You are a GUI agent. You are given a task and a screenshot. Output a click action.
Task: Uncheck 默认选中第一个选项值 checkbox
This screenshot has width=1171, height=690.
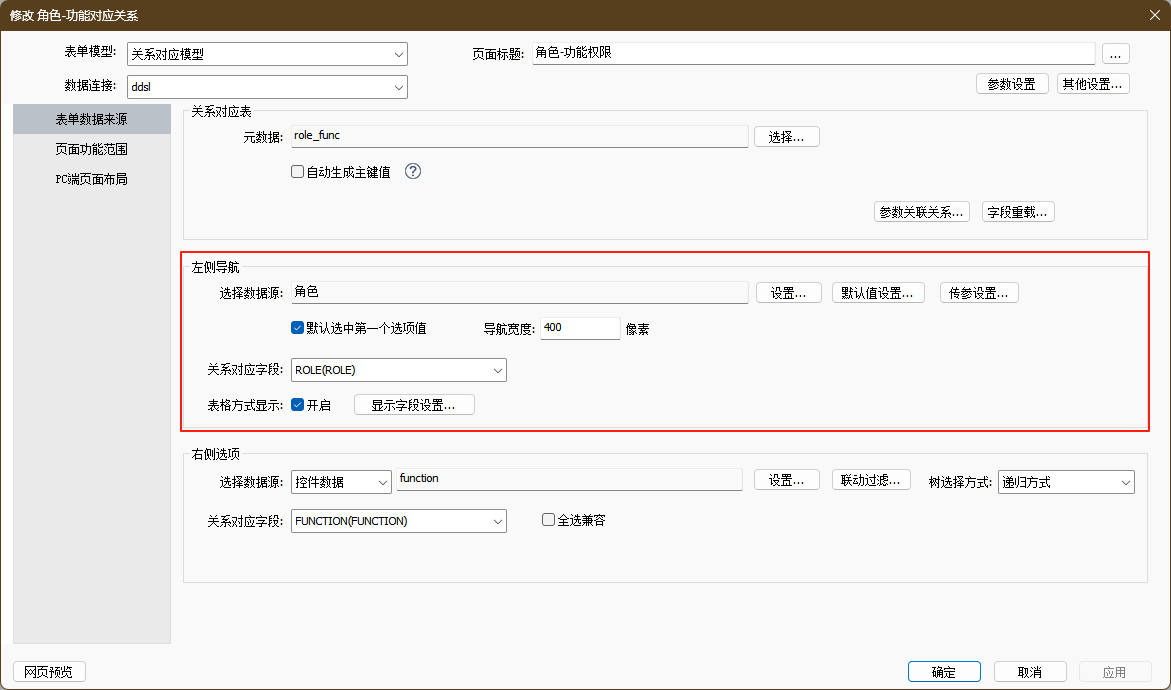[297, 328]
